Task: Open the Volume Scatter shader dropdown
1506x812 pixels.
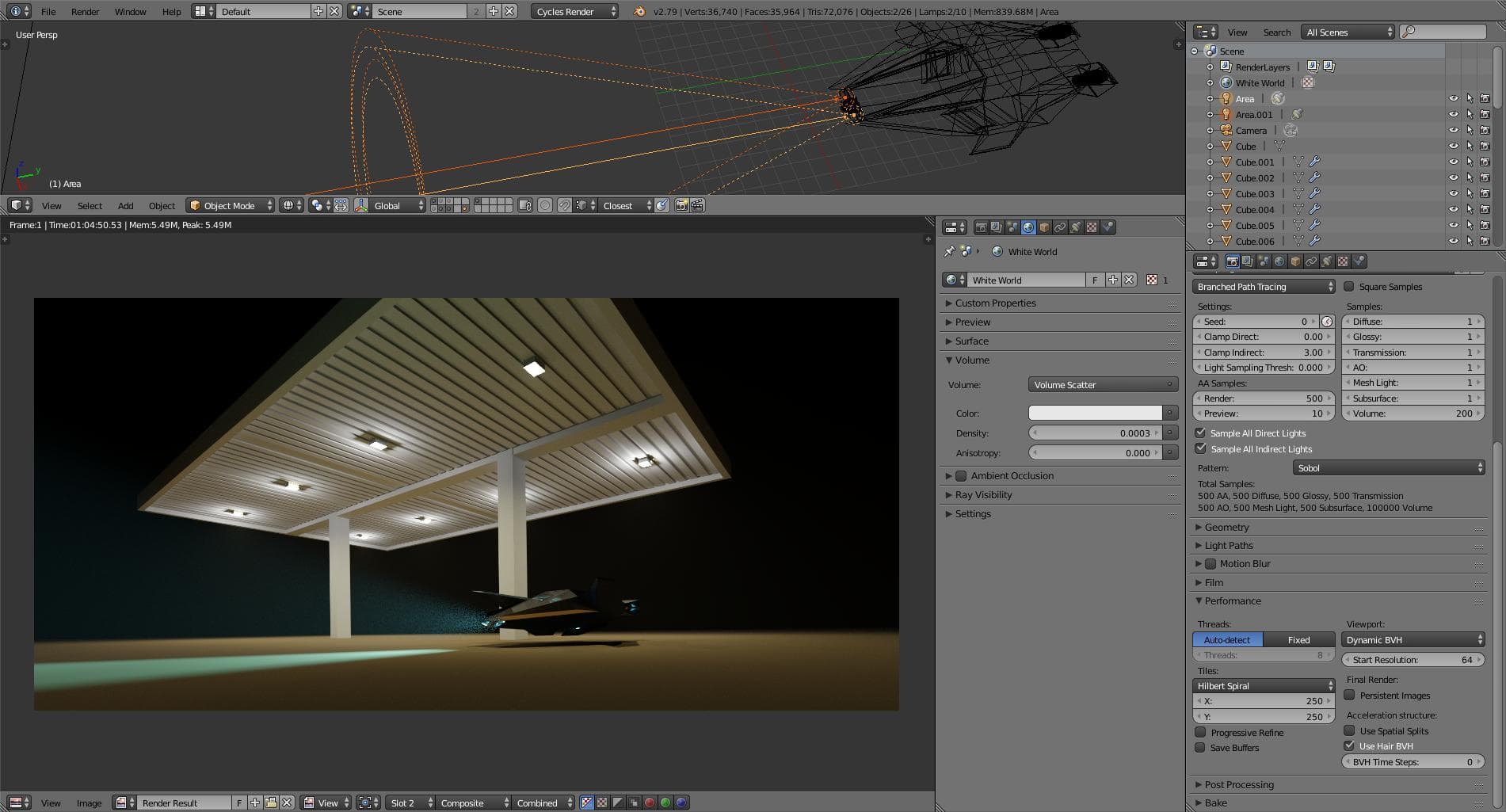Action: point(1102,385)
